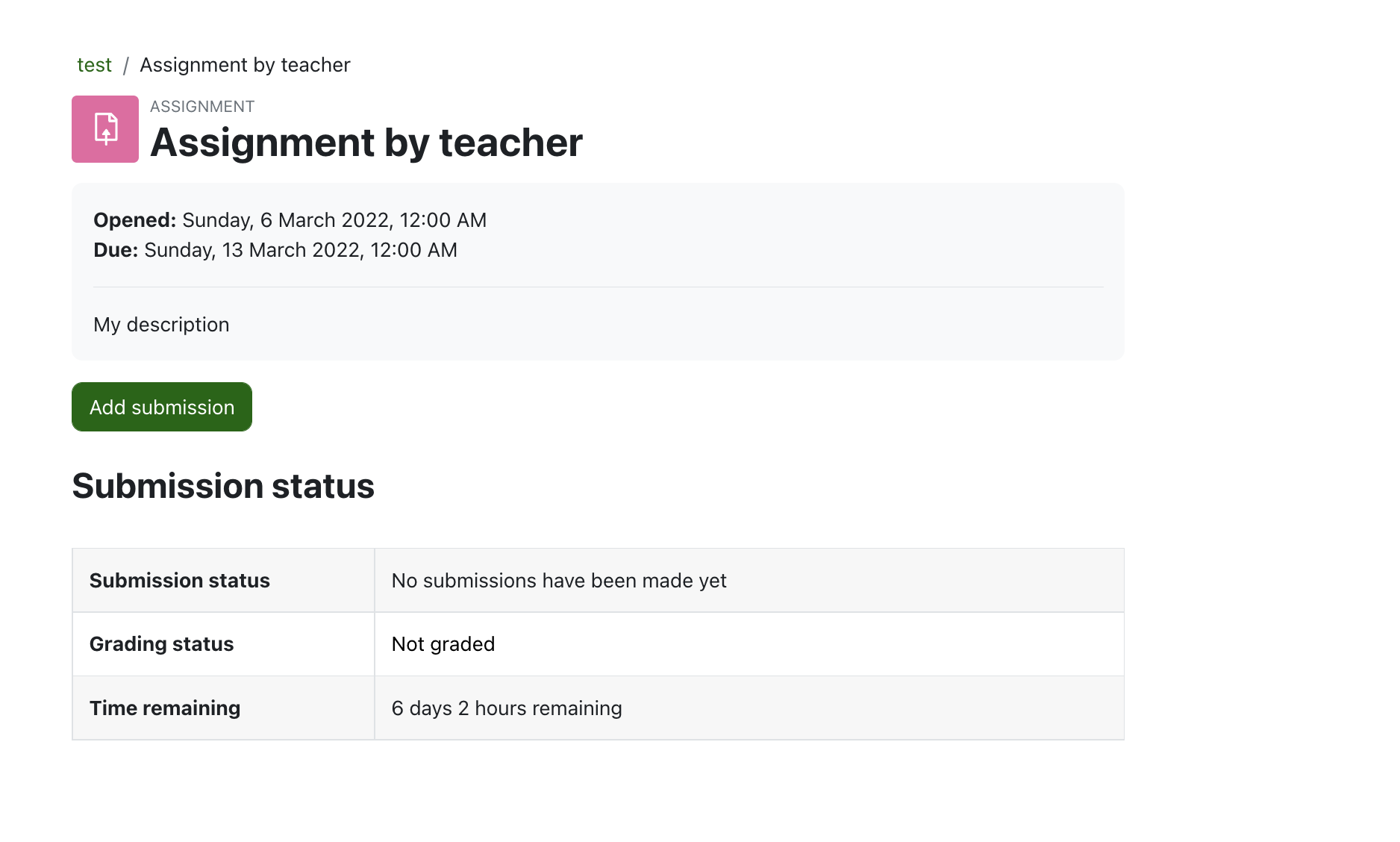Click the Not graded cell
This screenshot has height=842, width=1400.
pyautogui.click(x=749, y=644)
